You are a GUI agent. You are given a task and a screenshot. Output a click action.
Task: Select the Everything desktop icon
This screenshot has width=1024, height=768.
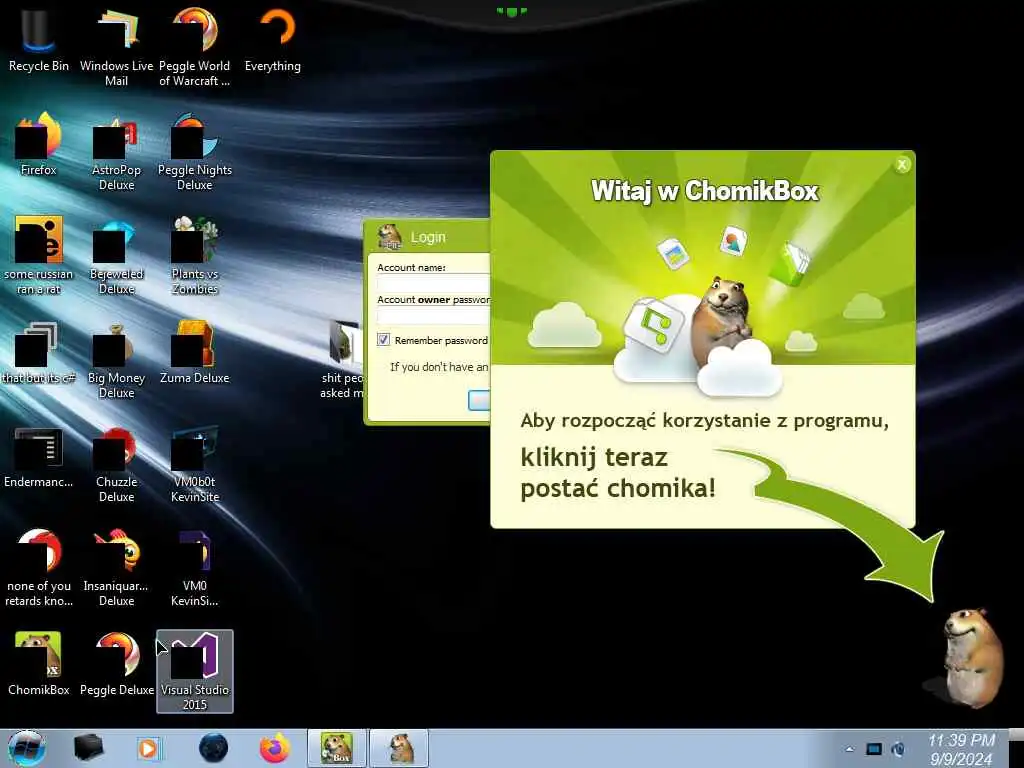point(273,39)
